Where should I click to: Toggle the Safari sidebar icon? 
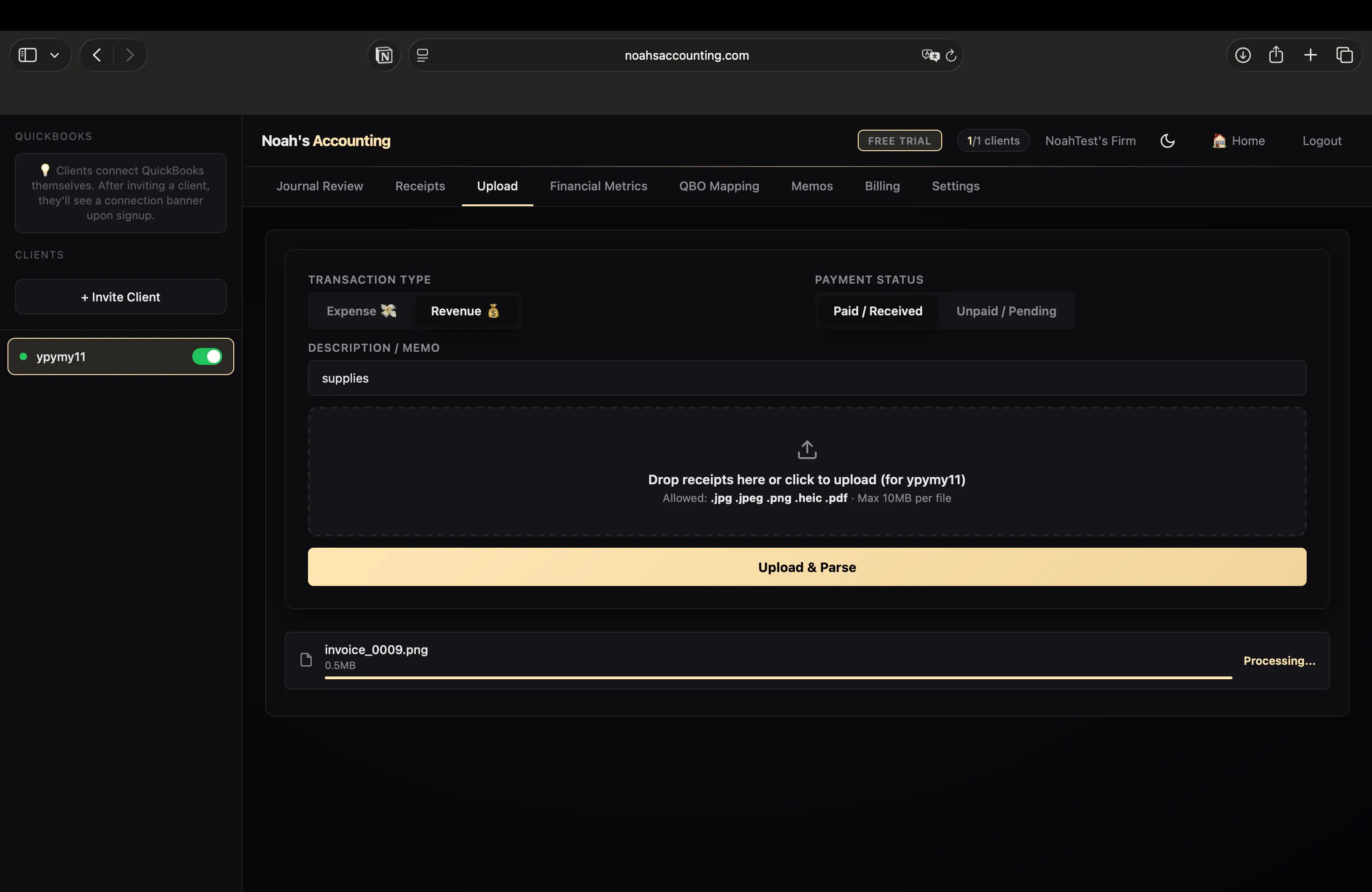(28, 56)
